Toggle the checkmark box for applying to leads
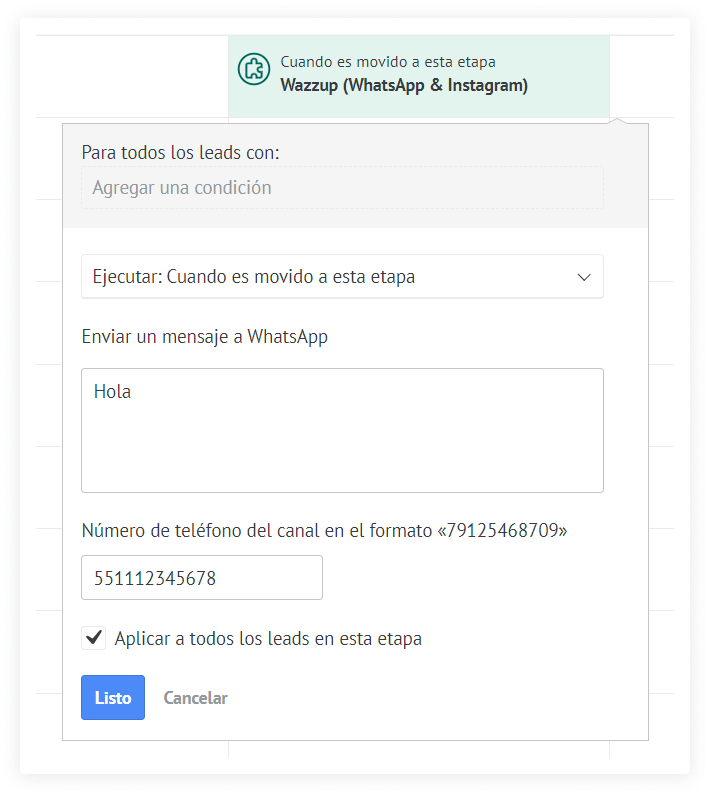This screenshot has height=796, width=710. point(94,638)
